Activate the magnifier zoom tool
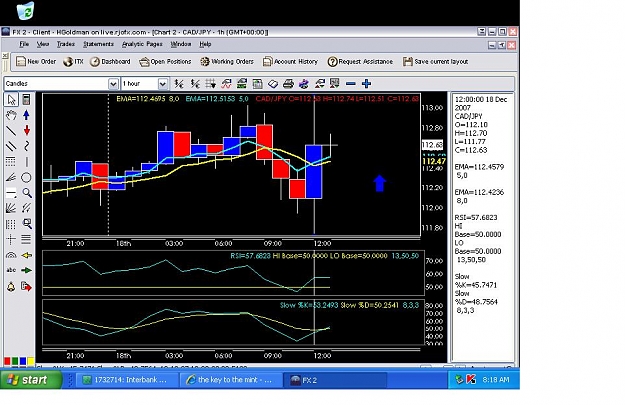The height and width of the screenshot is (405, 625). pos(26,193)
